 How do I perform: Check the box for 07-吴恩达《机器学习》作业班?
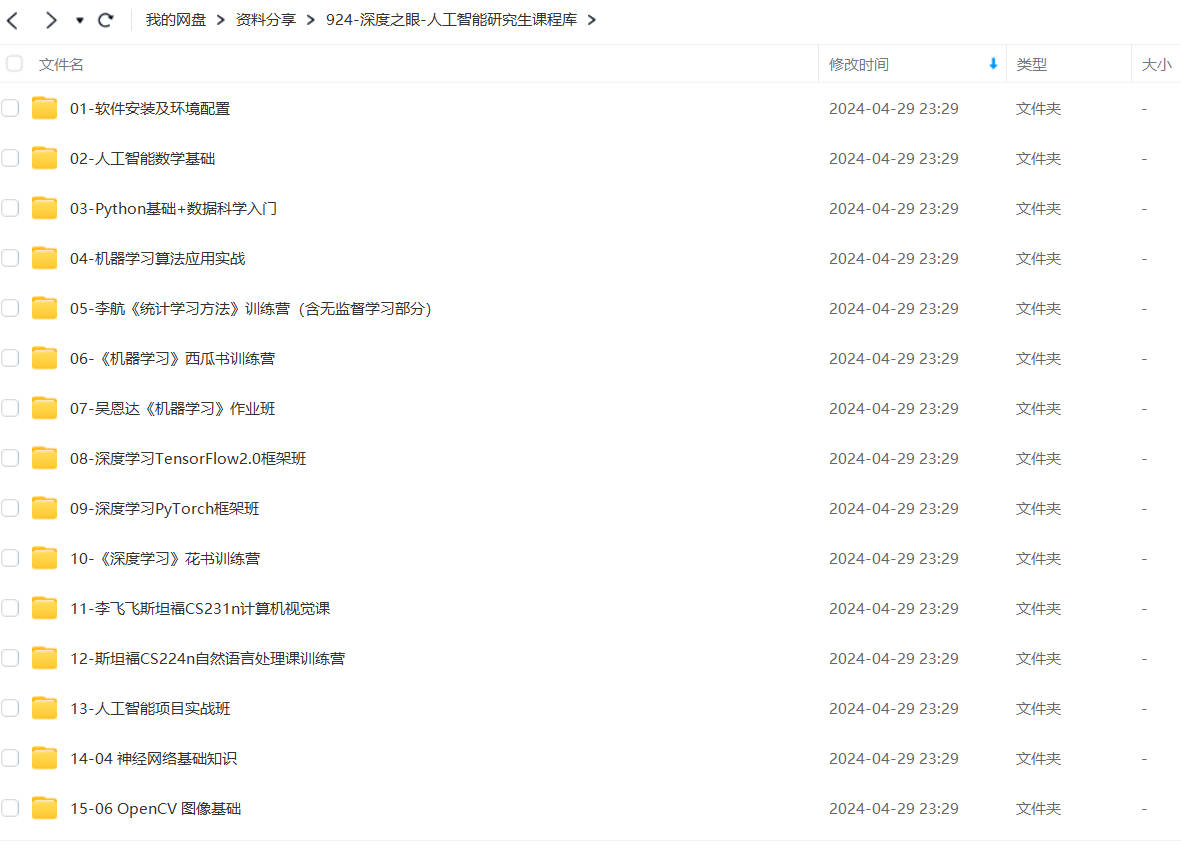[10, 408]
